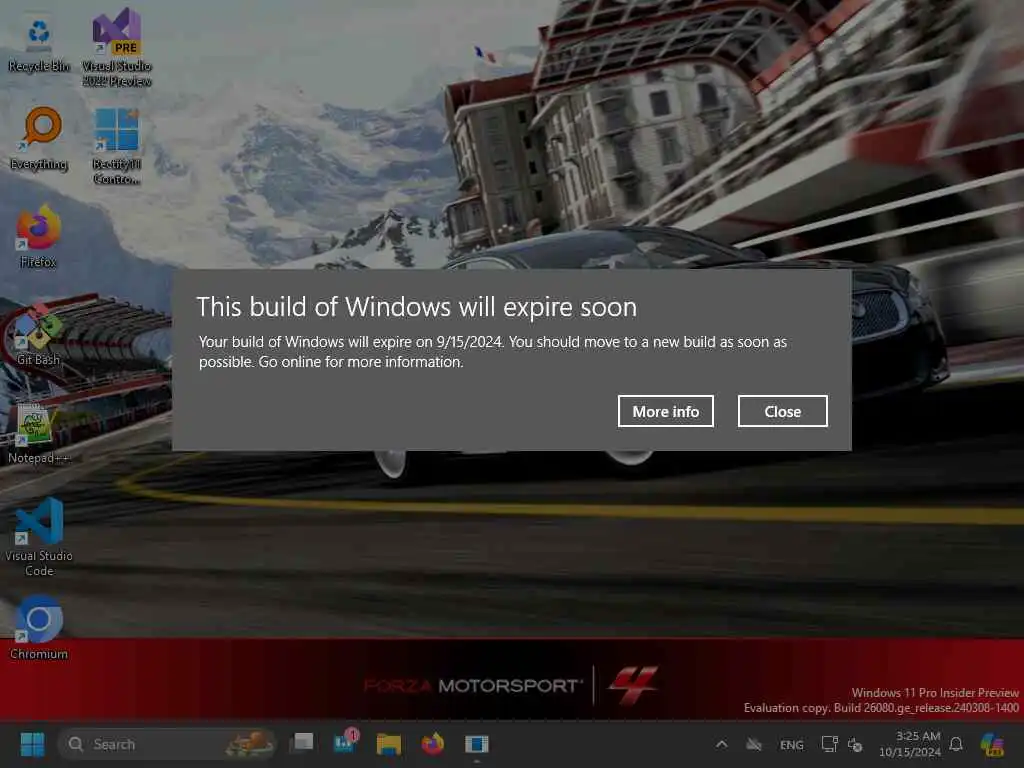Select the Visual Studio Code shortcut
Screen dimensions: 1024x768
point(39,537)
